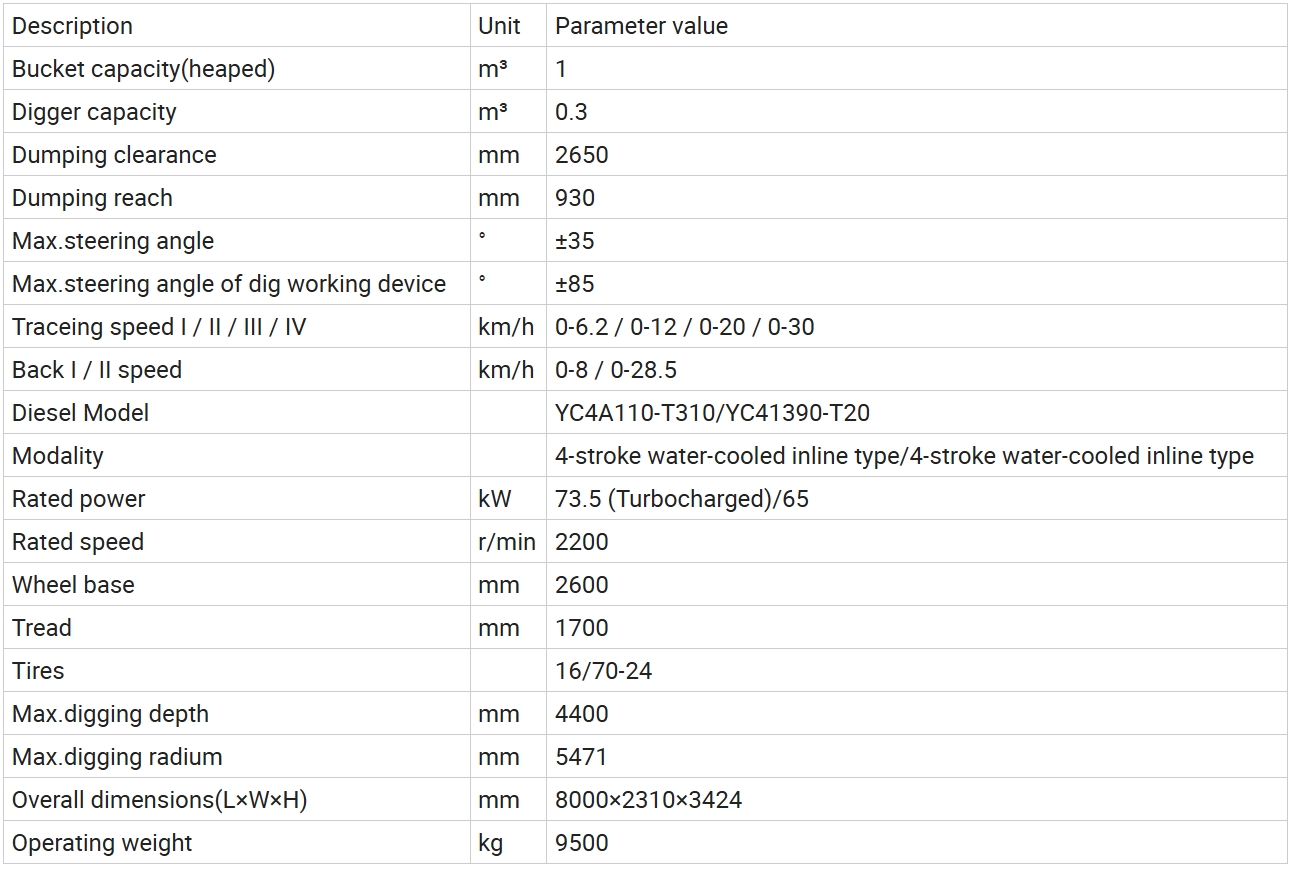This screenshot has width=1297, height=876.
Task: Click Max.steering angle of dig working device
Action: [x=229, y=284]
